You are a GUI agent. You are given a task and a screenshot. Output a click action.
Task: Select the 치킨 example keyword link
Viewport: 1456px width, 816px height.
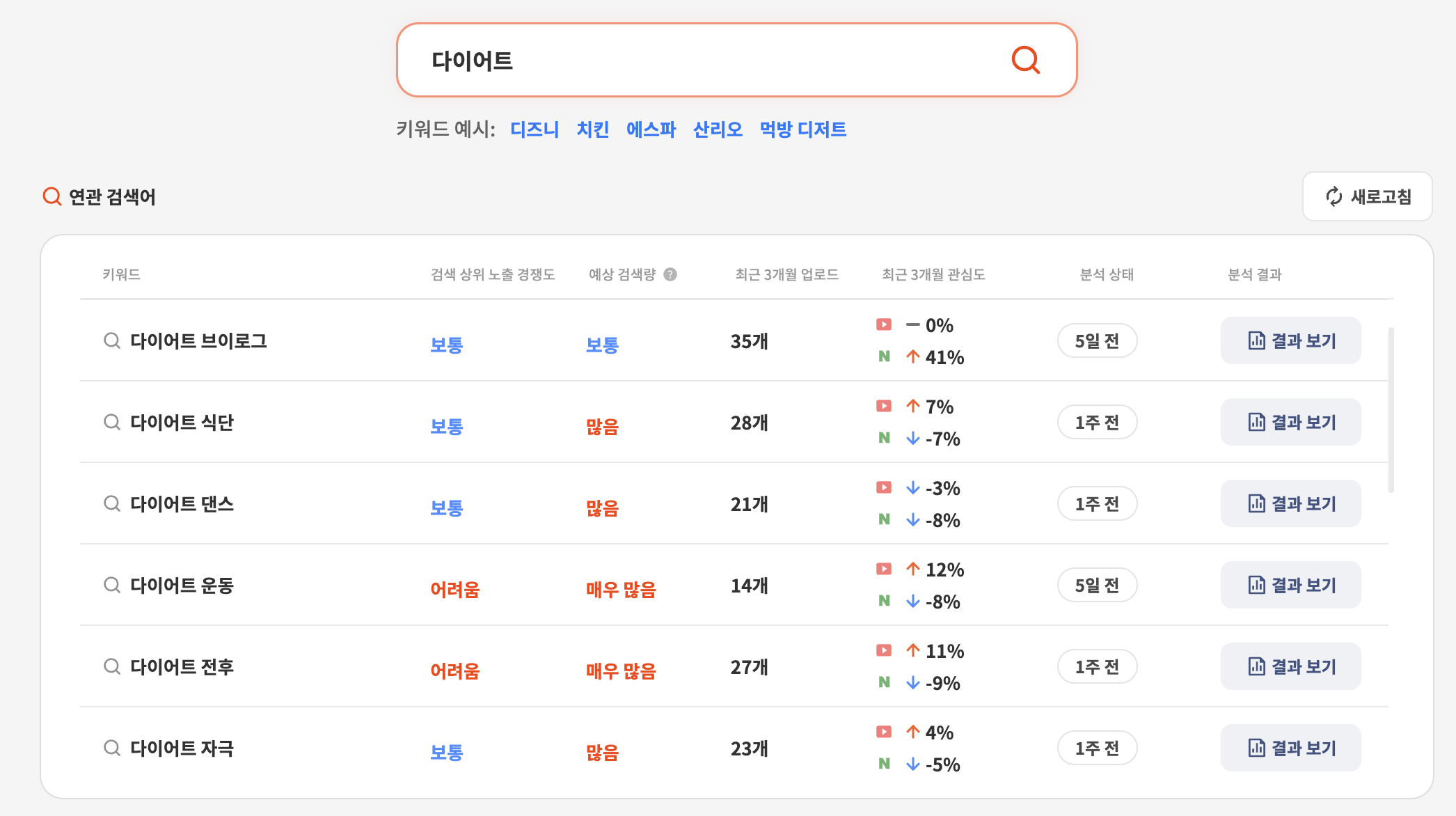coord(593,130)
